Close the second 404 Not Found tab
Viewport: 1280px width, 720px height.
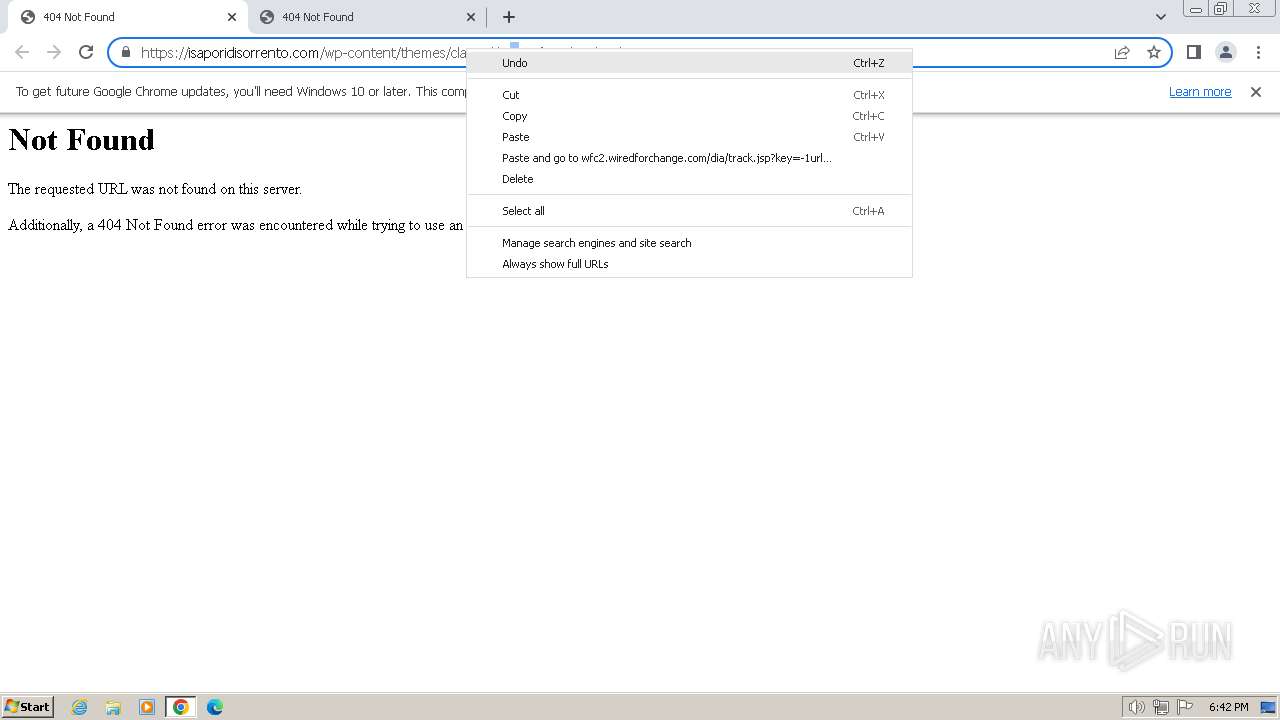point(471,17)
